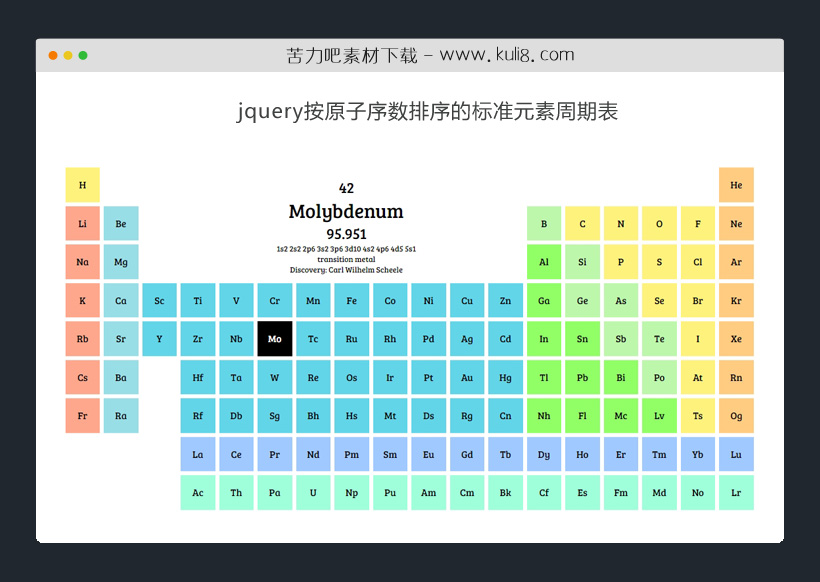Click the Francium (Fr) element tile
Viewport: 820px width, 582px height.
tap(82, 416)
